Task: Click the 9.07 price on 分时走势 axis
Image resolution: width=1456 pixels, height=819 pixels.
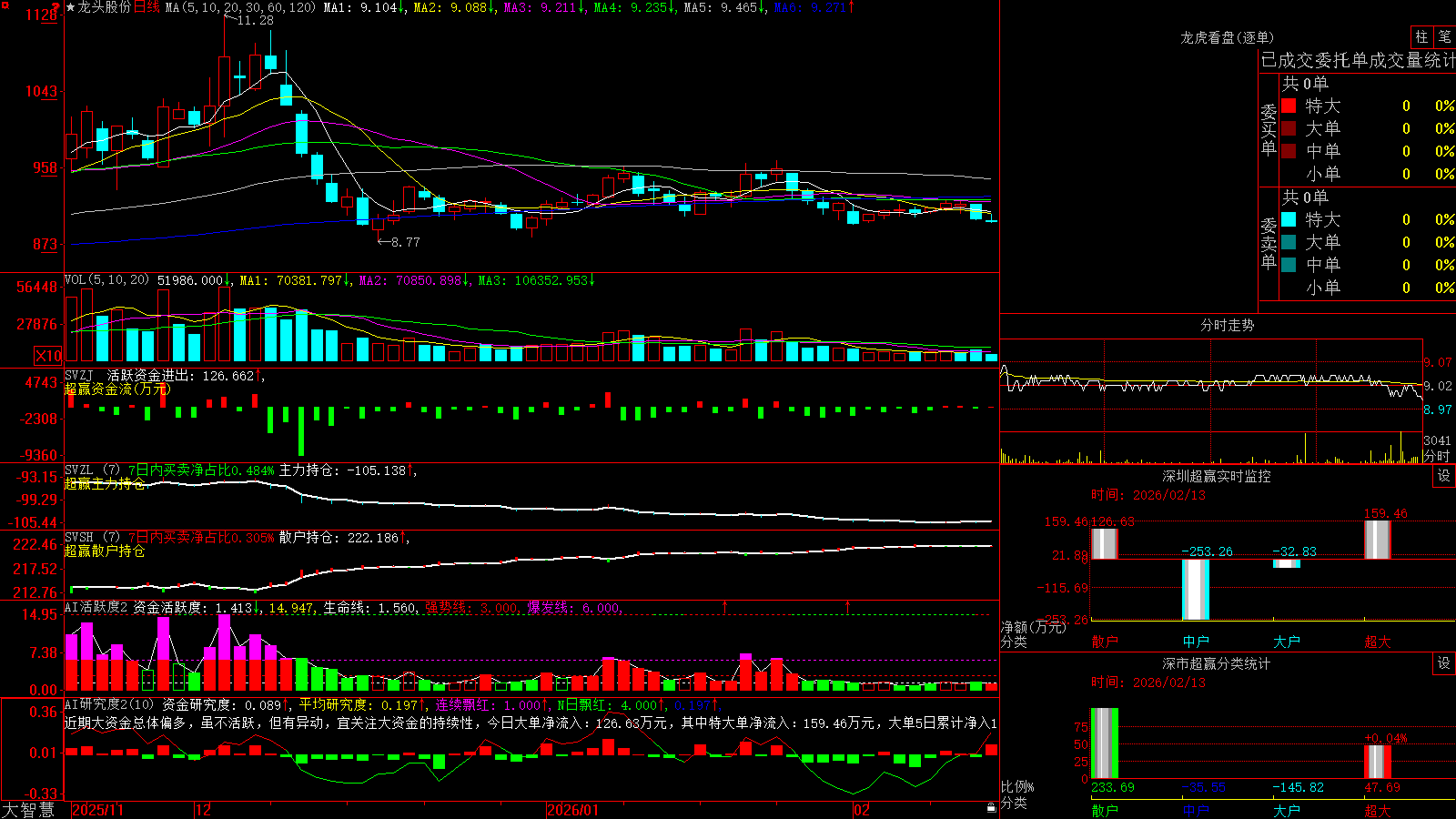Action: pos(1439,362)
